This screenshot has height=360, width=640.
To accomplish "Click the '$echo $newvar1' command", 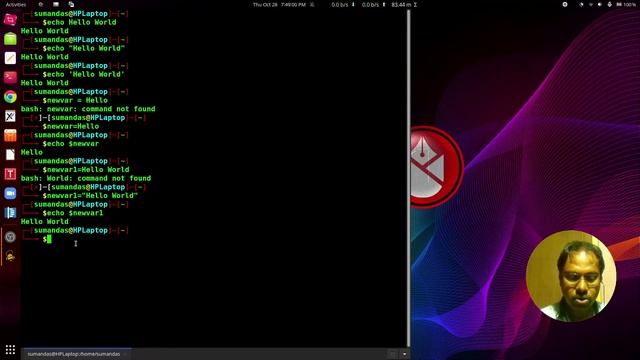I will tap(73, 213).
